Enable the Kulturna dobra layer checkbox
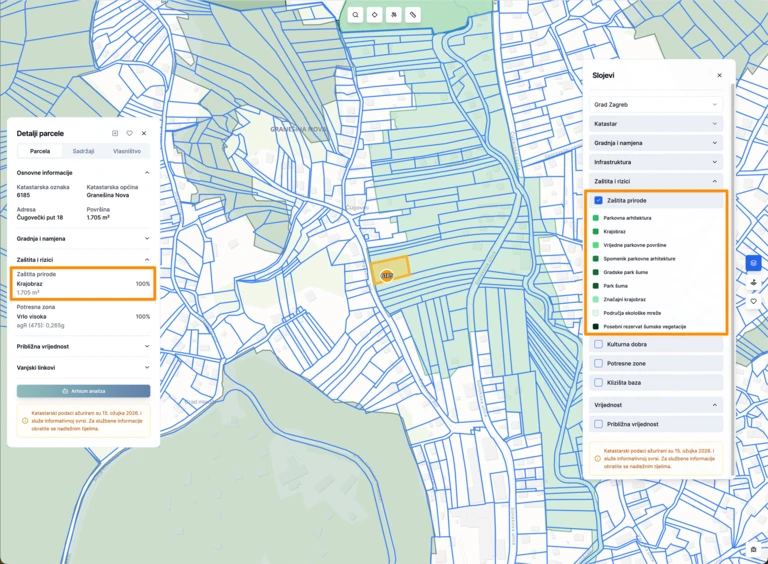Viewport: 768px width, 564px height. click(x=598, y=345)
